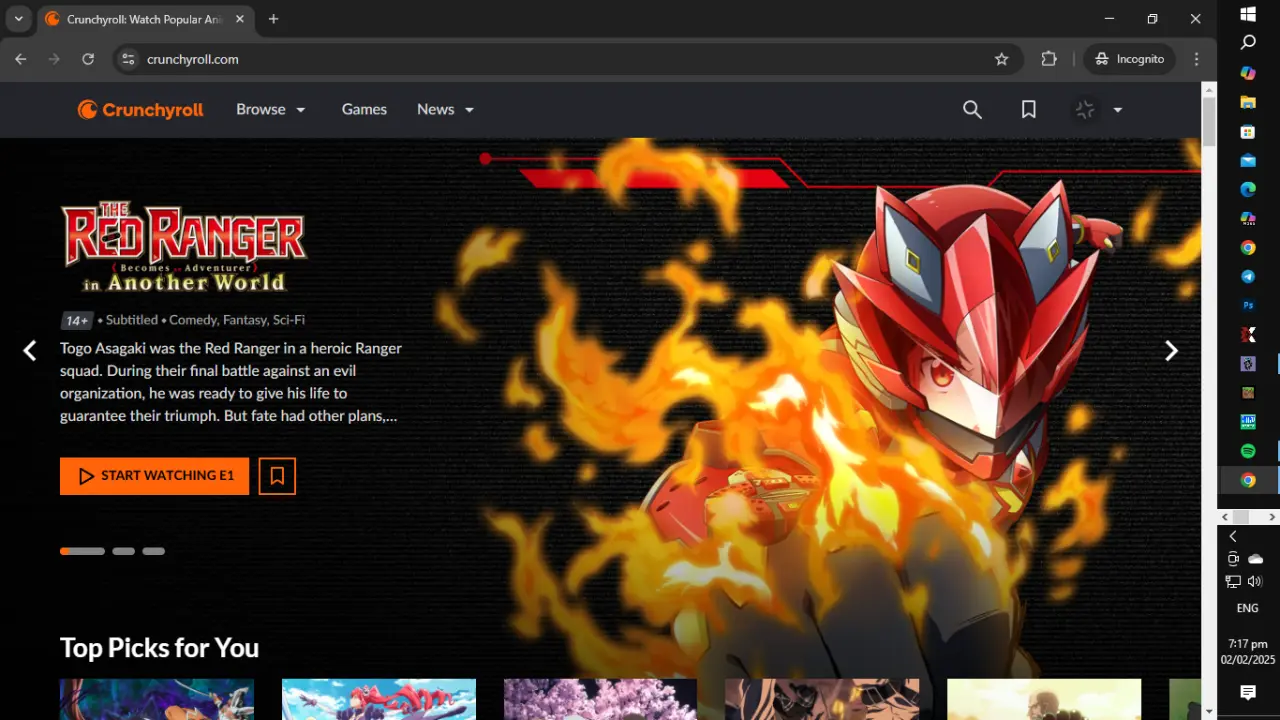Bookmark this tab with star icon
Viewport: 1280px width, 720px height.
point(1001,59)
